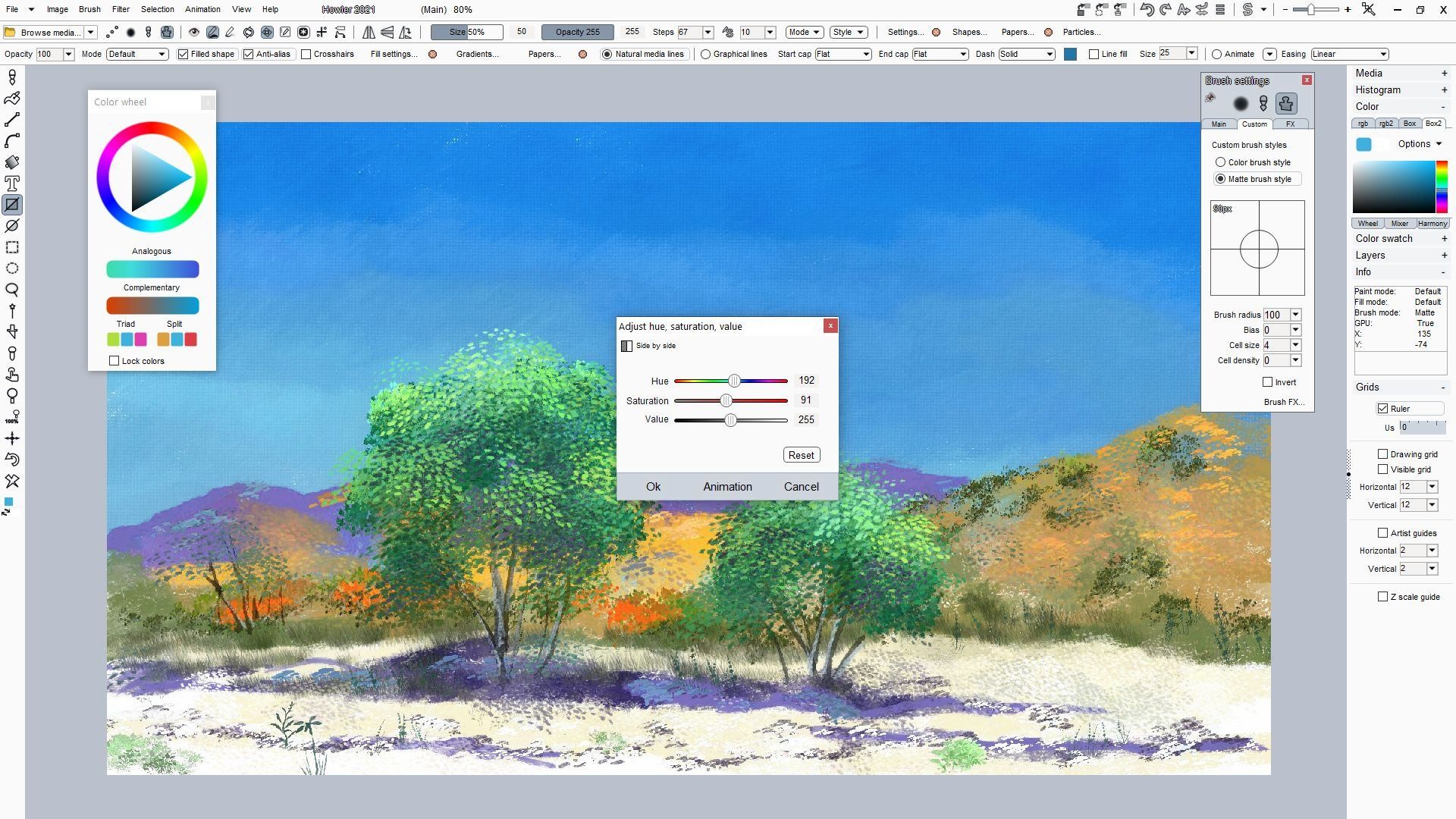The width and height of the screenshot is (1456, 819).
Task: Click the Reset button in the HSV dialog
Action: (801, 455)
